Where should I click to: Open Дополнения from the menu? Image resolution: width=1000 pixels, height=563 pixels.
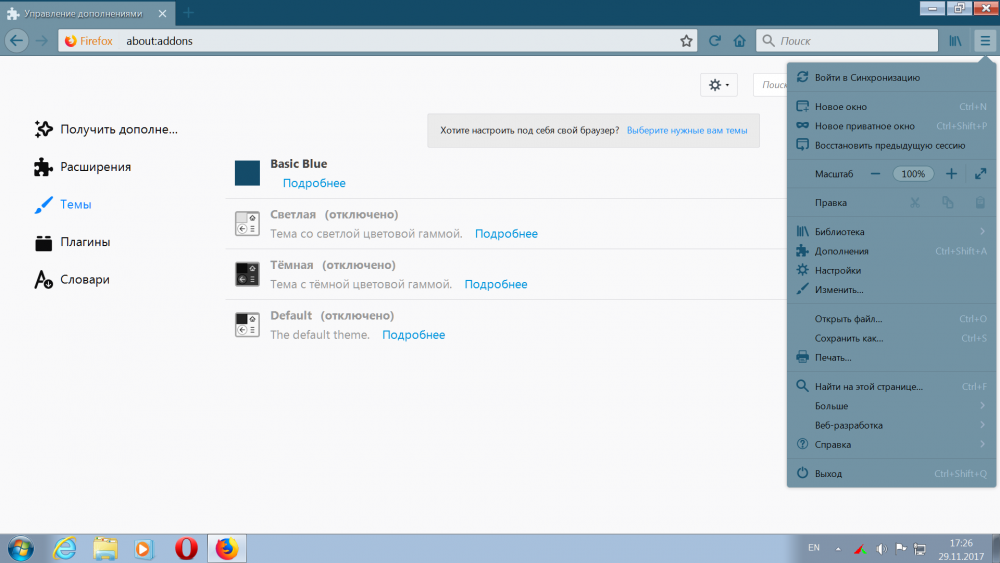[892, 251]
